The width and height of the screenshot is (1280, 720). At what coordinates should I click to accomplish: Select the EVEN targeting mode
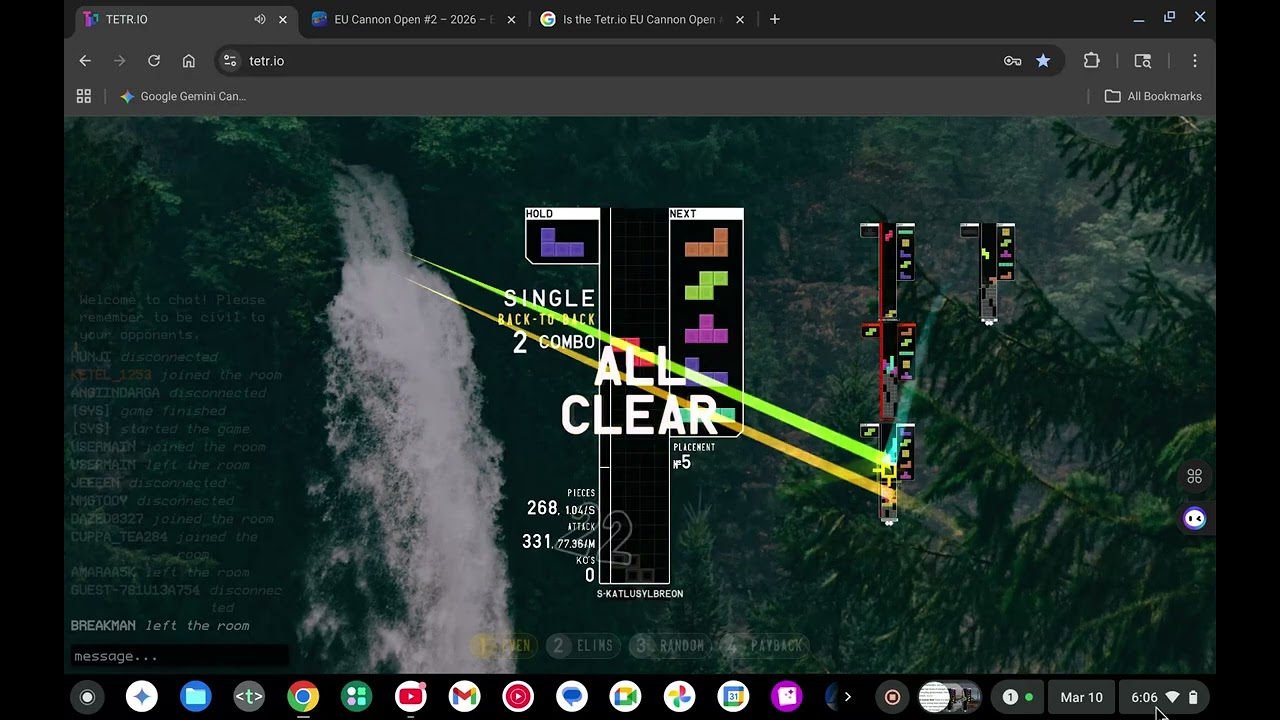504,646
